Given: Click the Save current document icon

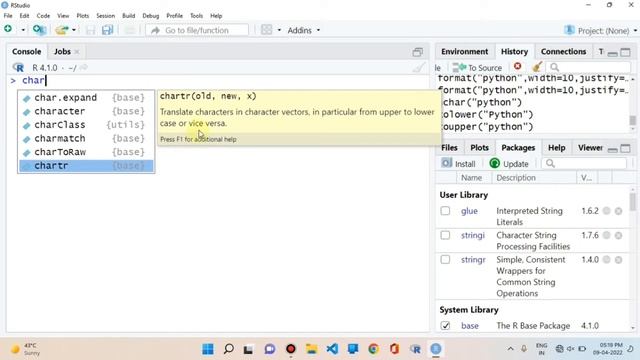Looking at the screenshot, I should click(90, 30).
